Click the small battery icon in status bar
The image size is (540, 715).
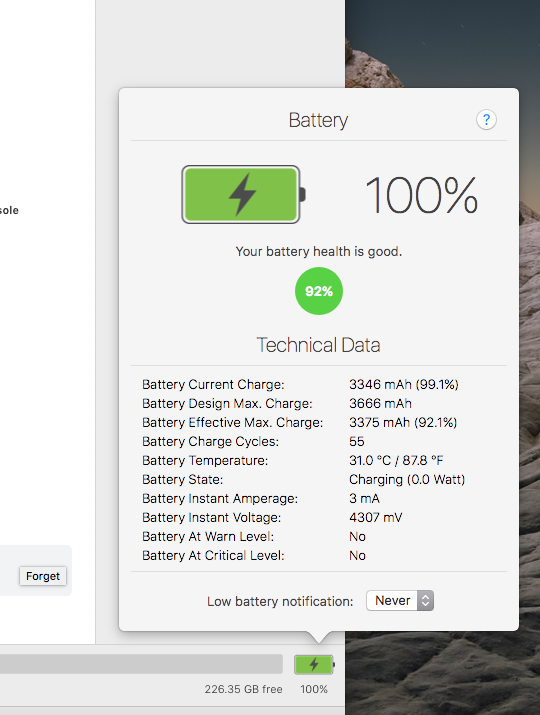(314, 664)
